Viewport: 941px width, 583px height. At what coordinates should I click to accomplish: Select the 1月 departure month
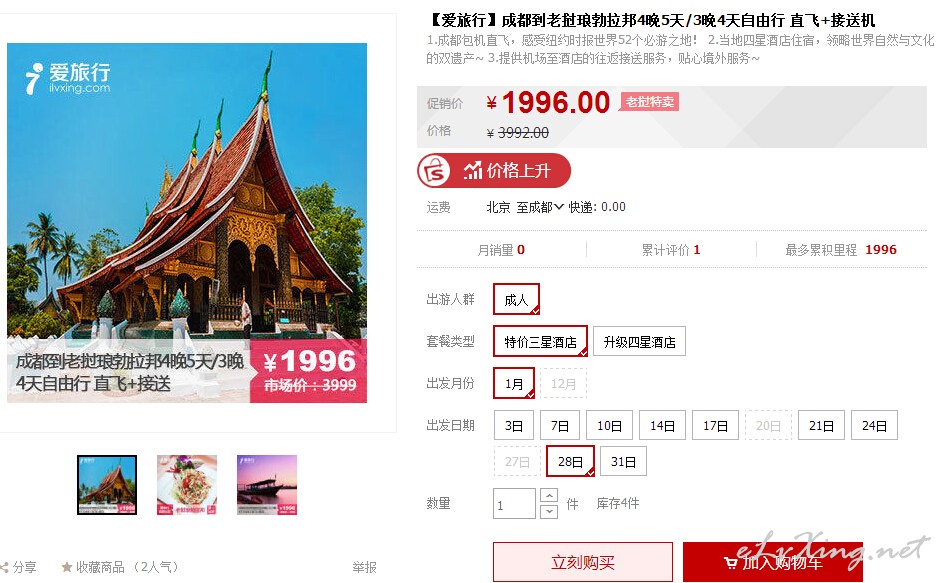pyautogui.click(x=514, y=383)
